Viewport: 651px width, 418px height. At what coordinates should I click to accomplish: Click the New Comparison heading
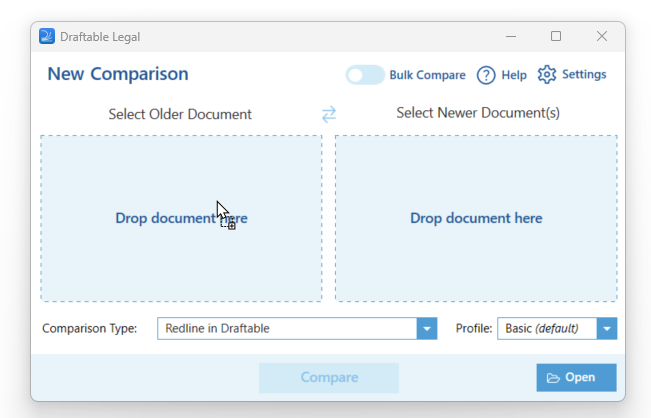click(118, 74)
